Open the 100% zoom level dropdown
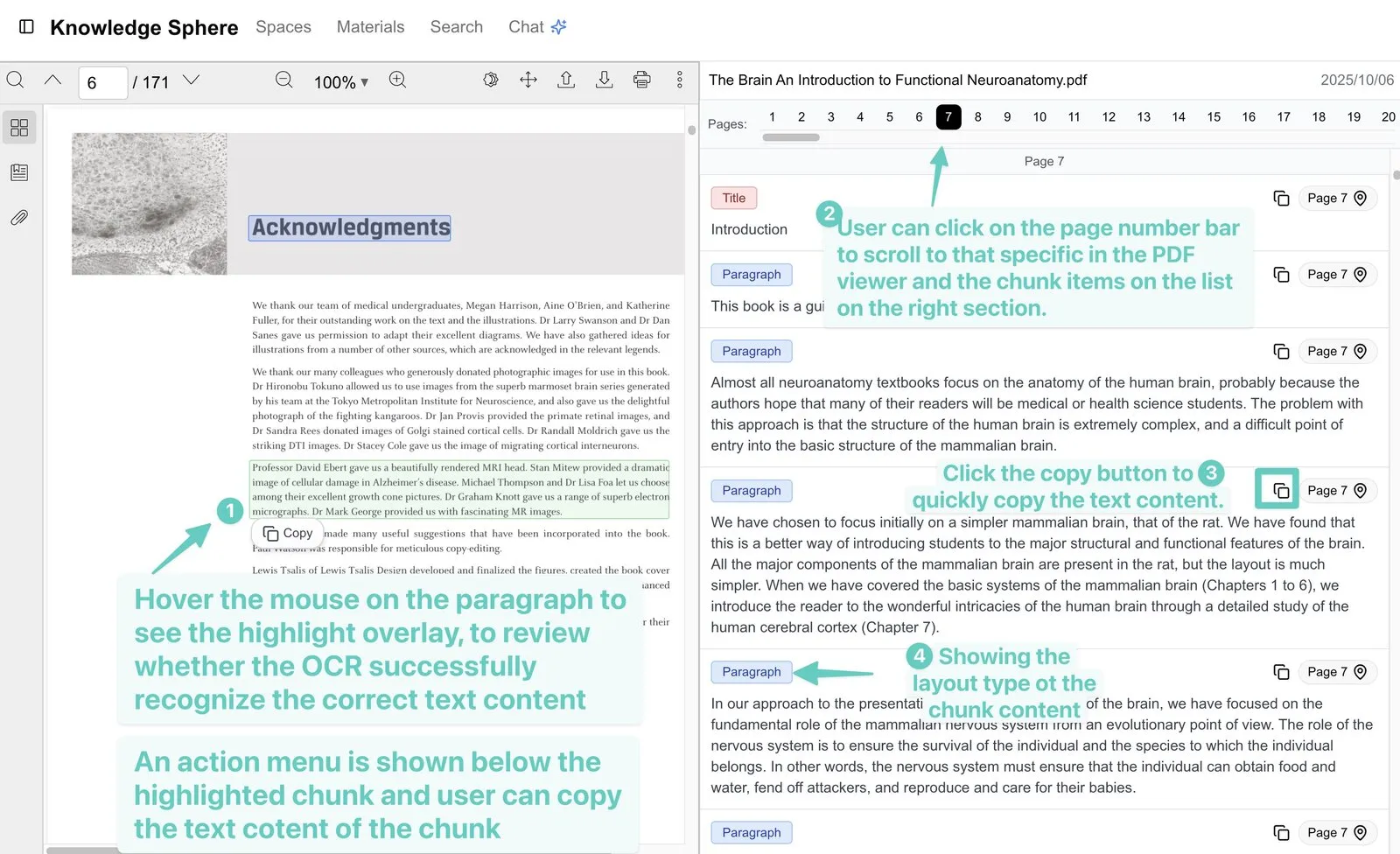1400x854 pixels. coord(341,82)
